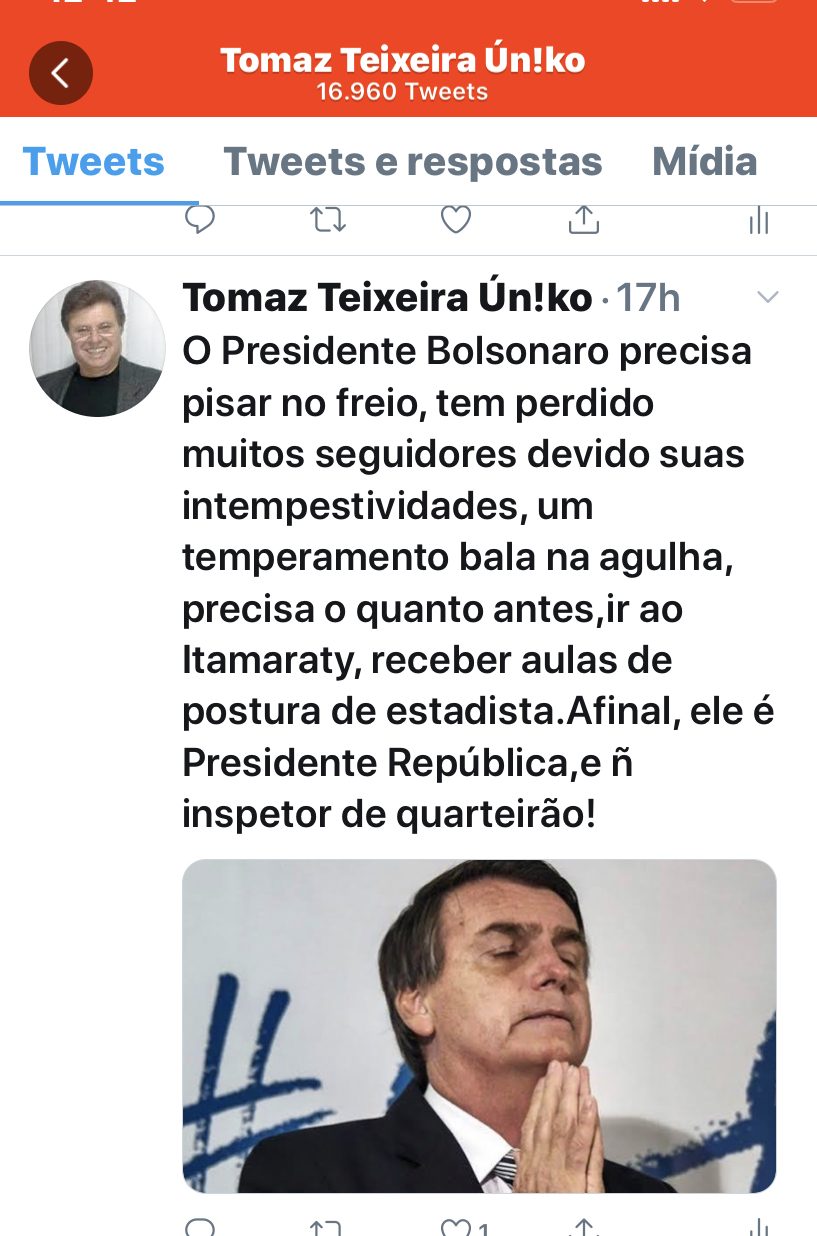
Task: Reply to the Bolsonaro tweet
Action: 200,1227
